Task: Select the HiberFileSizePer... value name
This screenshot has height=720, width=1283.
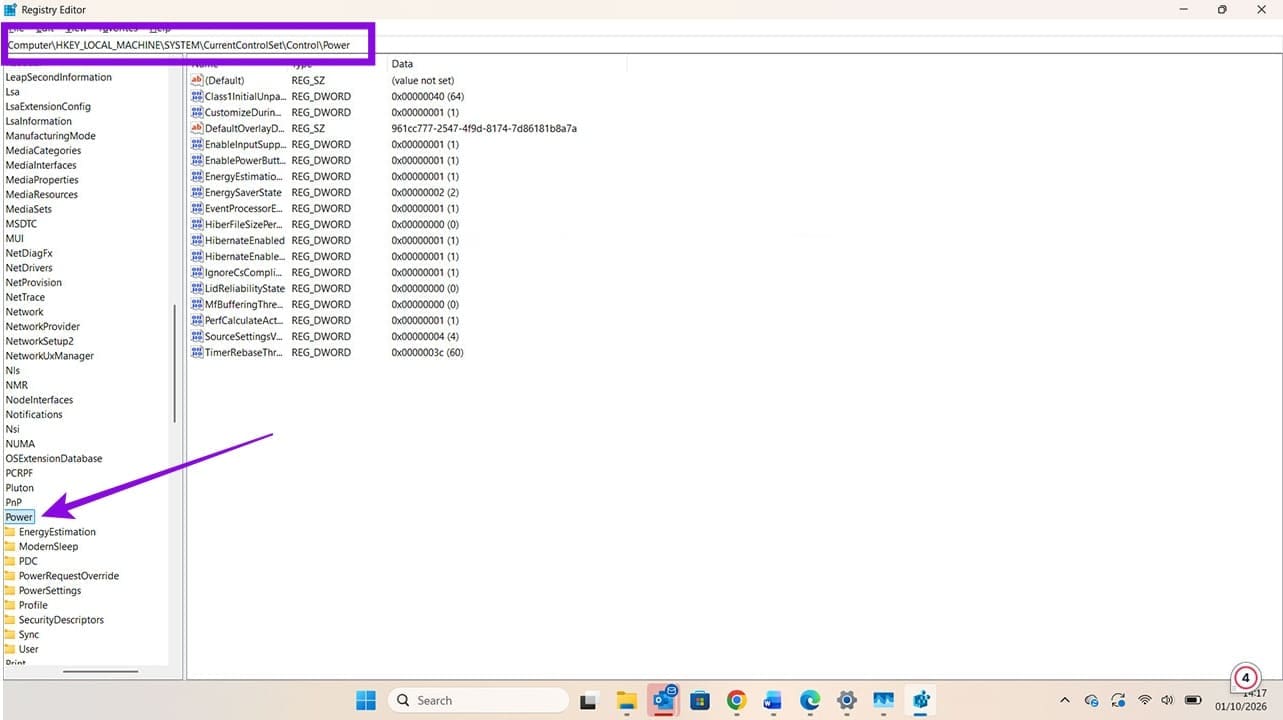Action: tap(244, 224)
